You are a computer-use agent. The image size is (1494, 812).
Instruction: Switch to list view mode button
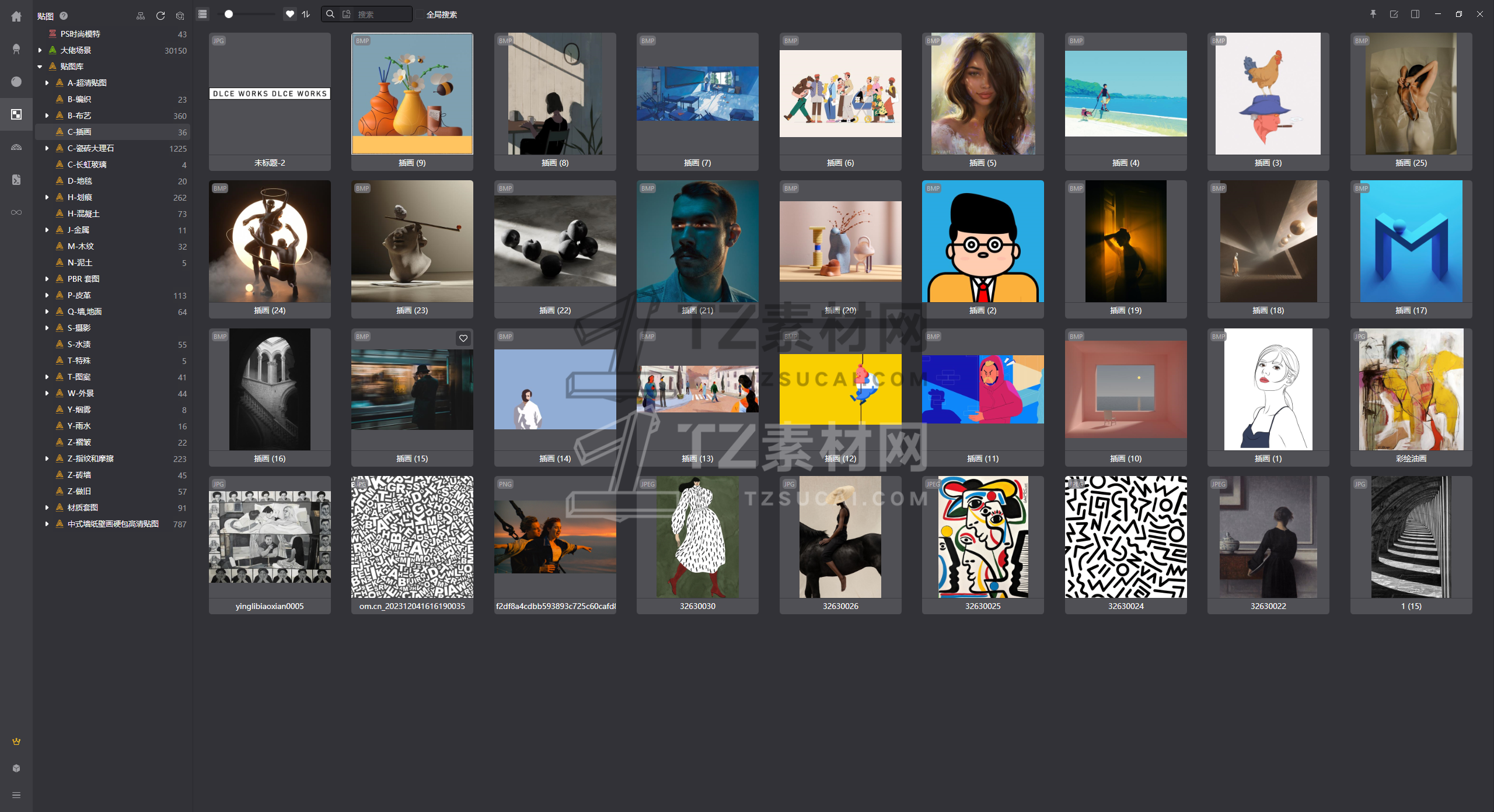[203, 14]
